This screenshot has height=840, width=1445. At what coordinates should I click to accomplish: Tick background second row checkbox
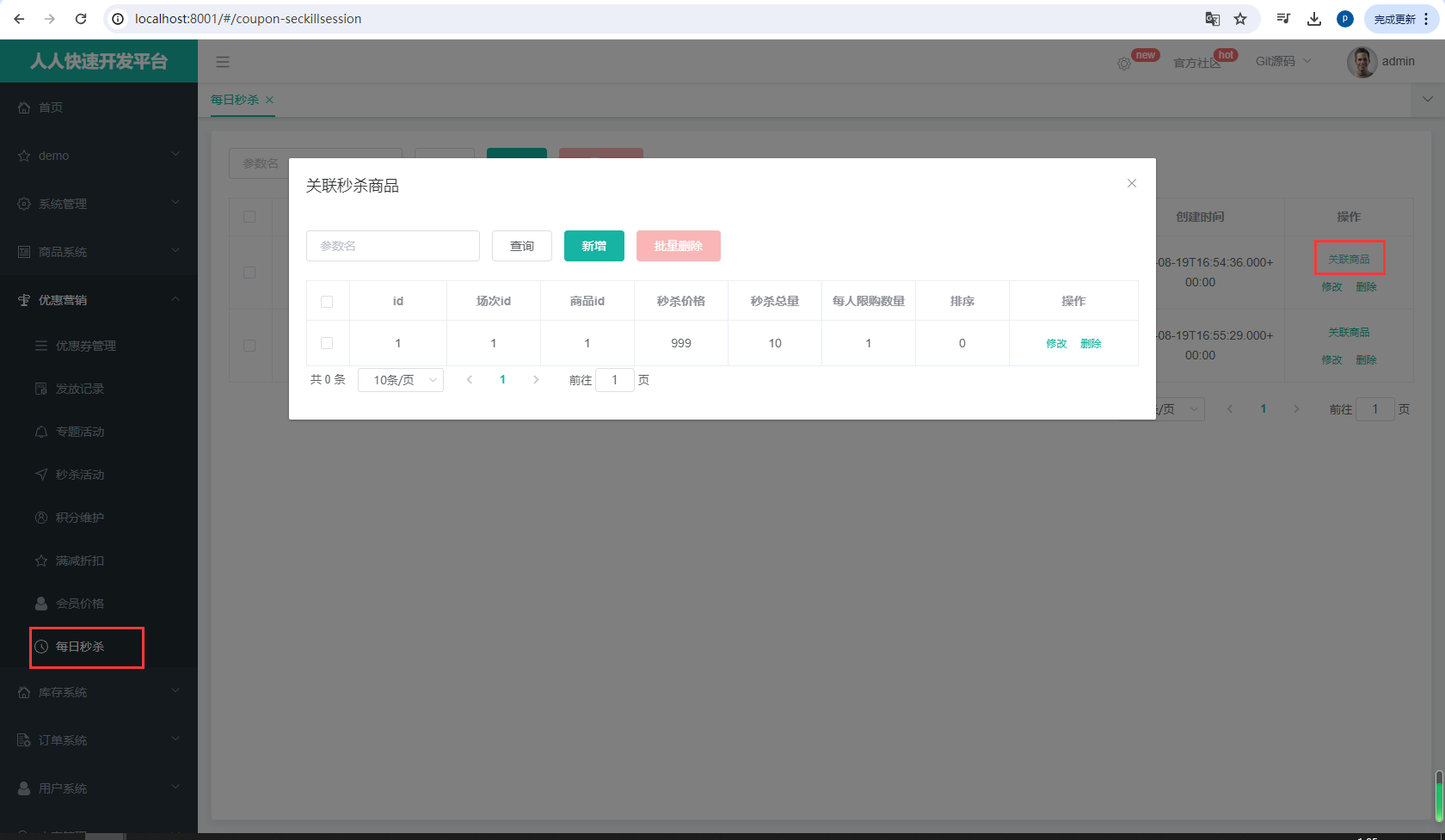pyautogui.click(x=249, y=346)
